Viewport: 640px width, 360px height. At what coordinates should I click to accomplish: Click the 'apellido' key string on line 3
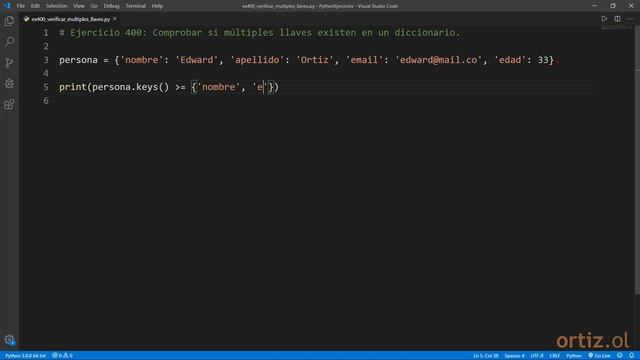click(257, 60)
